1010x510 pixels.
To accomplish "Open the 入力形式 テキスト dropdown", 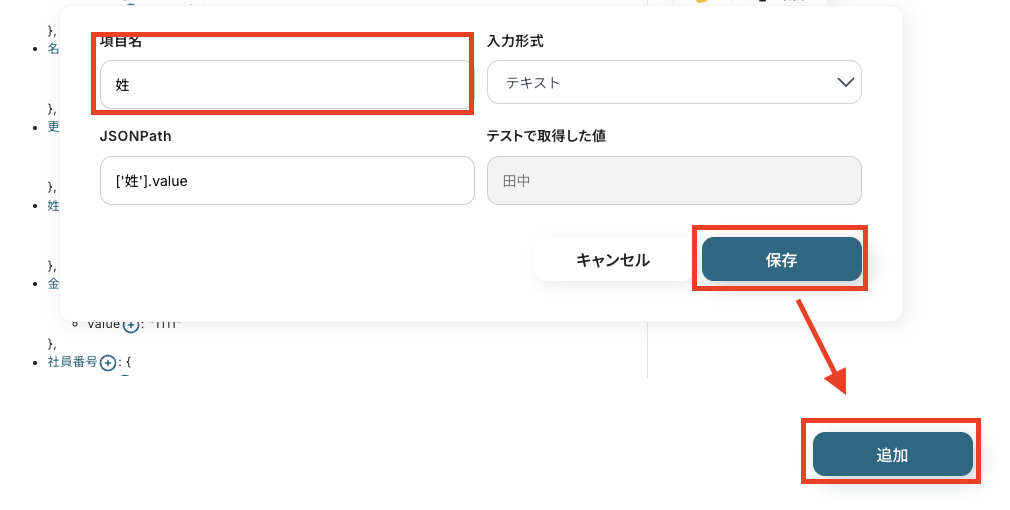I will (673, 83).
